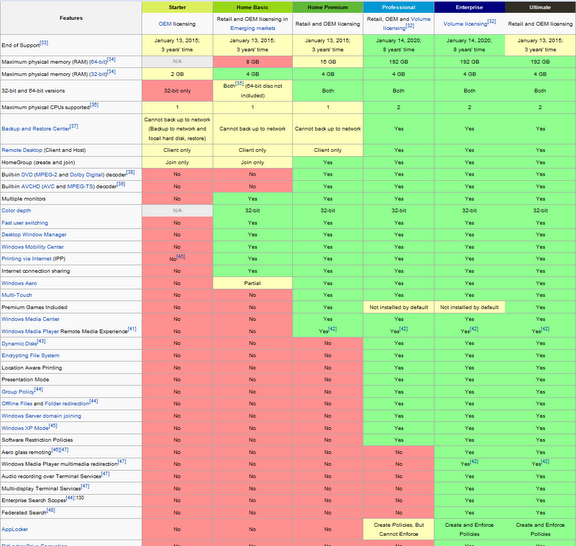
Task: Open Volume licensing link in Professional column
Action: point(407,23)
